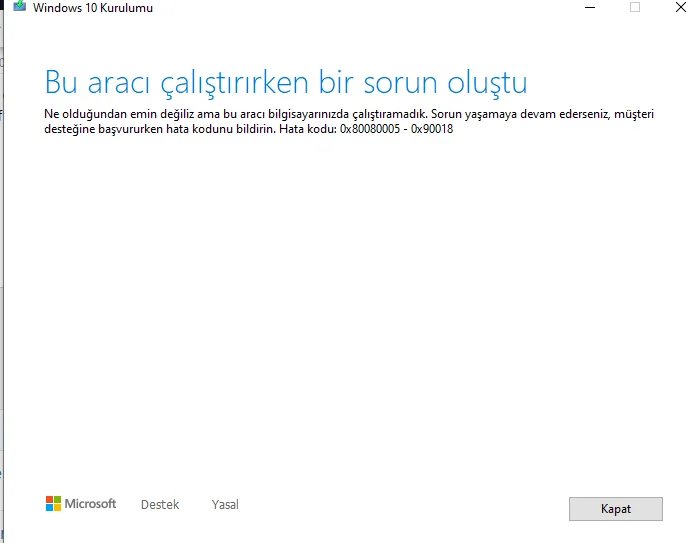The image size is (699, 543).
Task: Open the Destek link
Action: point(160,505)
